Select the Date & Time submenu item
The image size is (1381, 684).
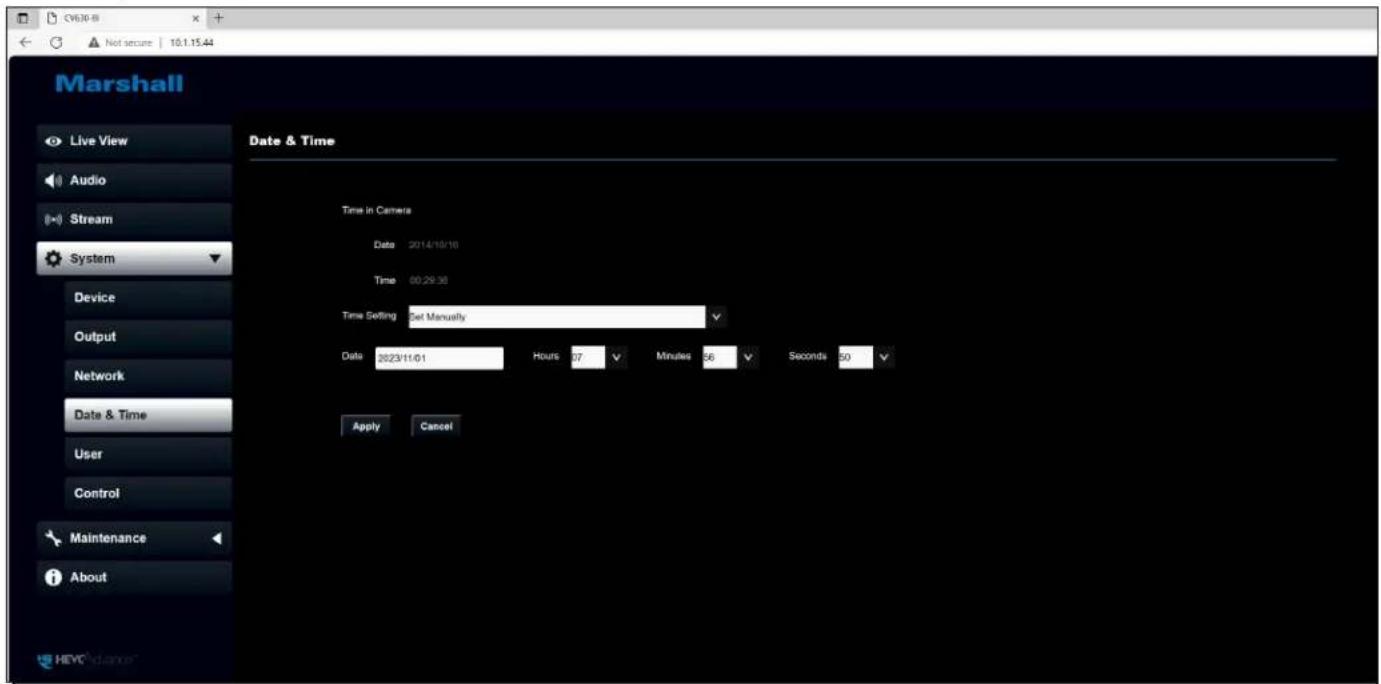tap(148, 415)
